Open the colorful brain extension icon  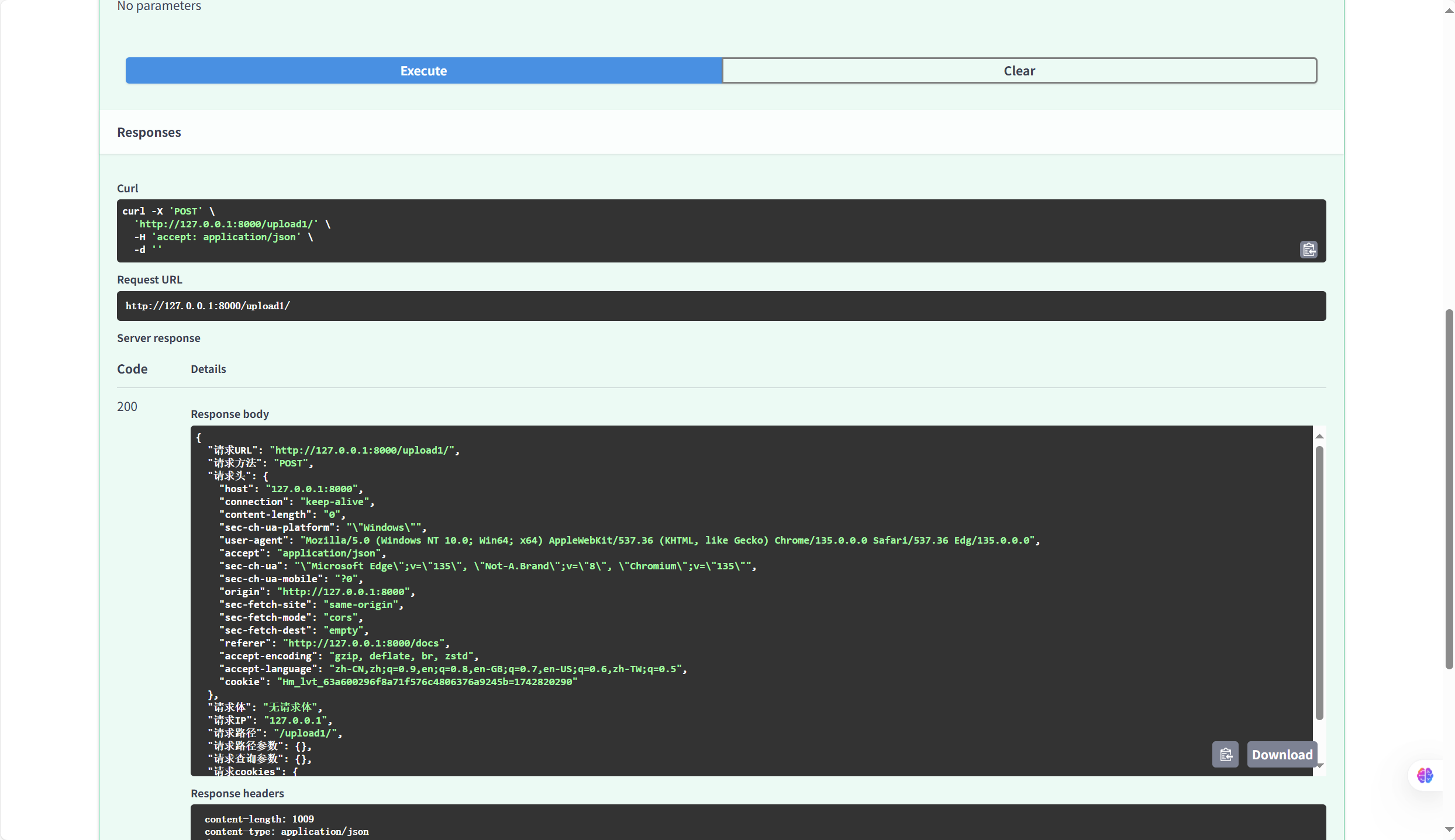click(1425, 775)
